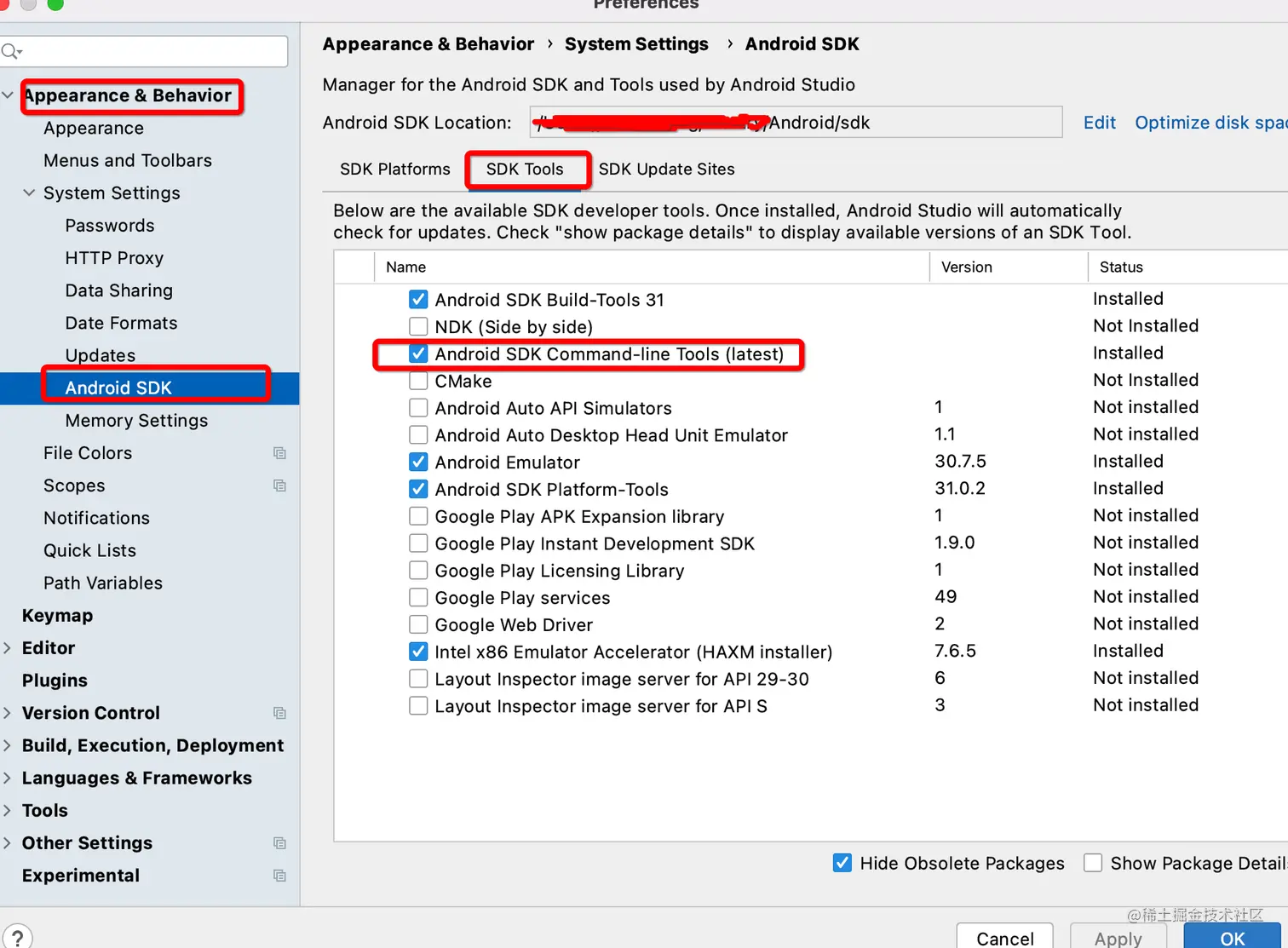Check Google Play Licensing Library
Viewport: 1288px width, 948px height.
[x=418, y=570]
